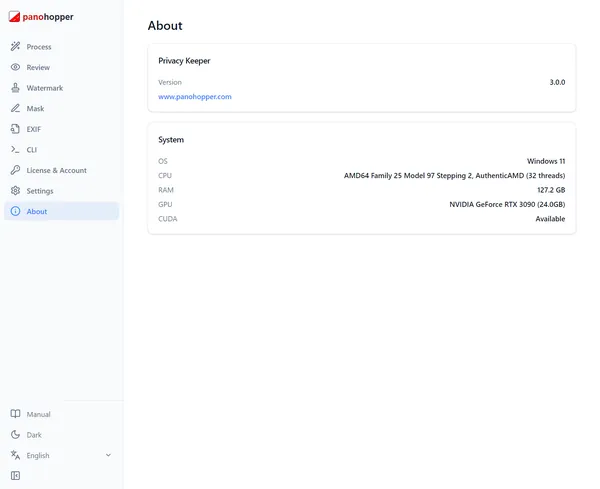This screenshot has height=489, width=600.
Task: Collapse the sidebar with the panel icon
Action: click(15, 476)
